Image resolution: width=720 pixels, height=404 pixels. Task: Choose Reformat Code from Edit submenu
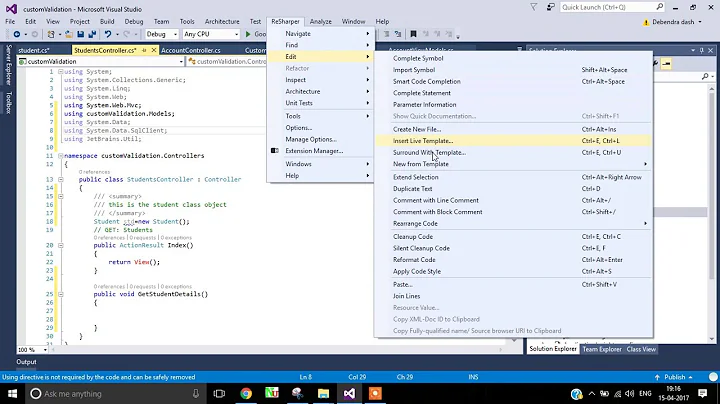[x=415, y=259]
